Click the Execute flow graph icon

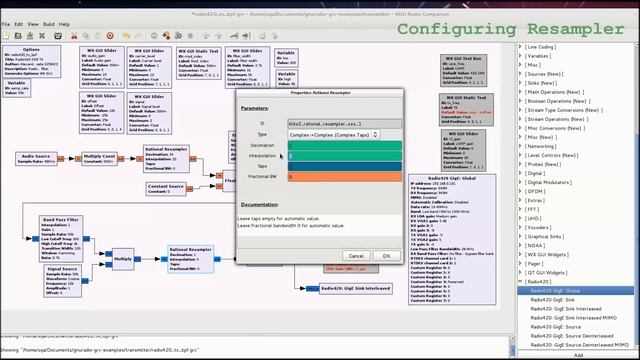178,36
